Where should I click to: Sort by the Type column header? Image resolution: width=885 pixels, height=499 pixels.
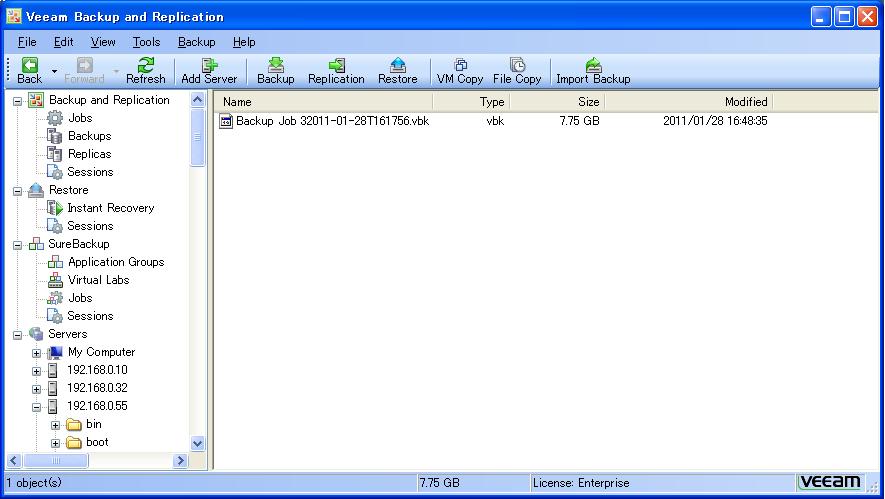tap(471, 102)
